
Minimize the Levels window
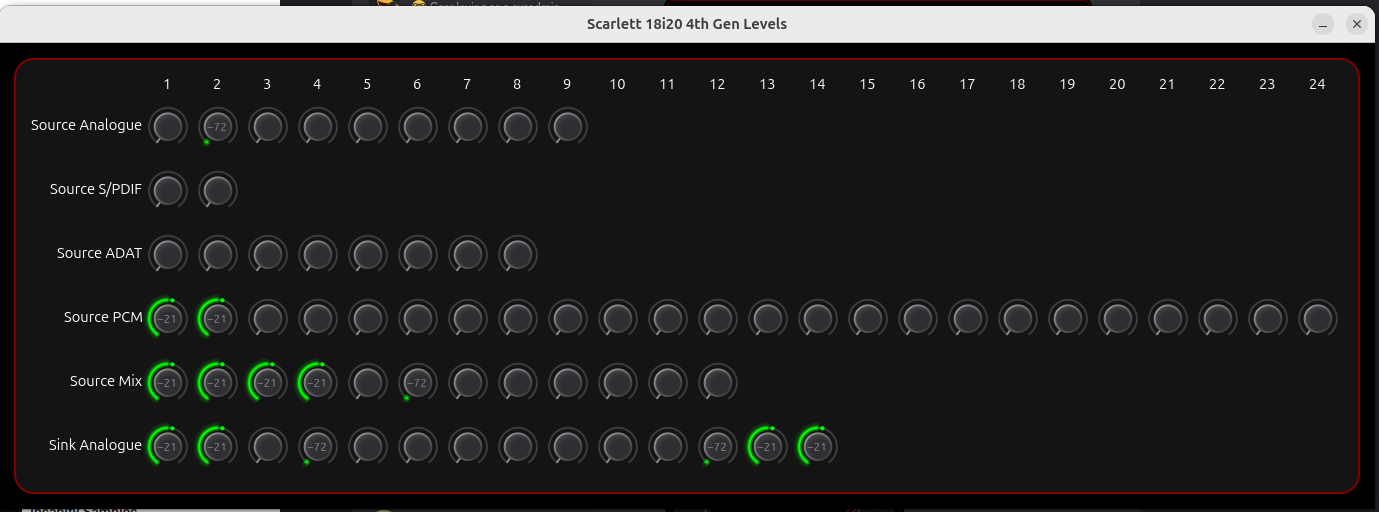[1323, 24]
